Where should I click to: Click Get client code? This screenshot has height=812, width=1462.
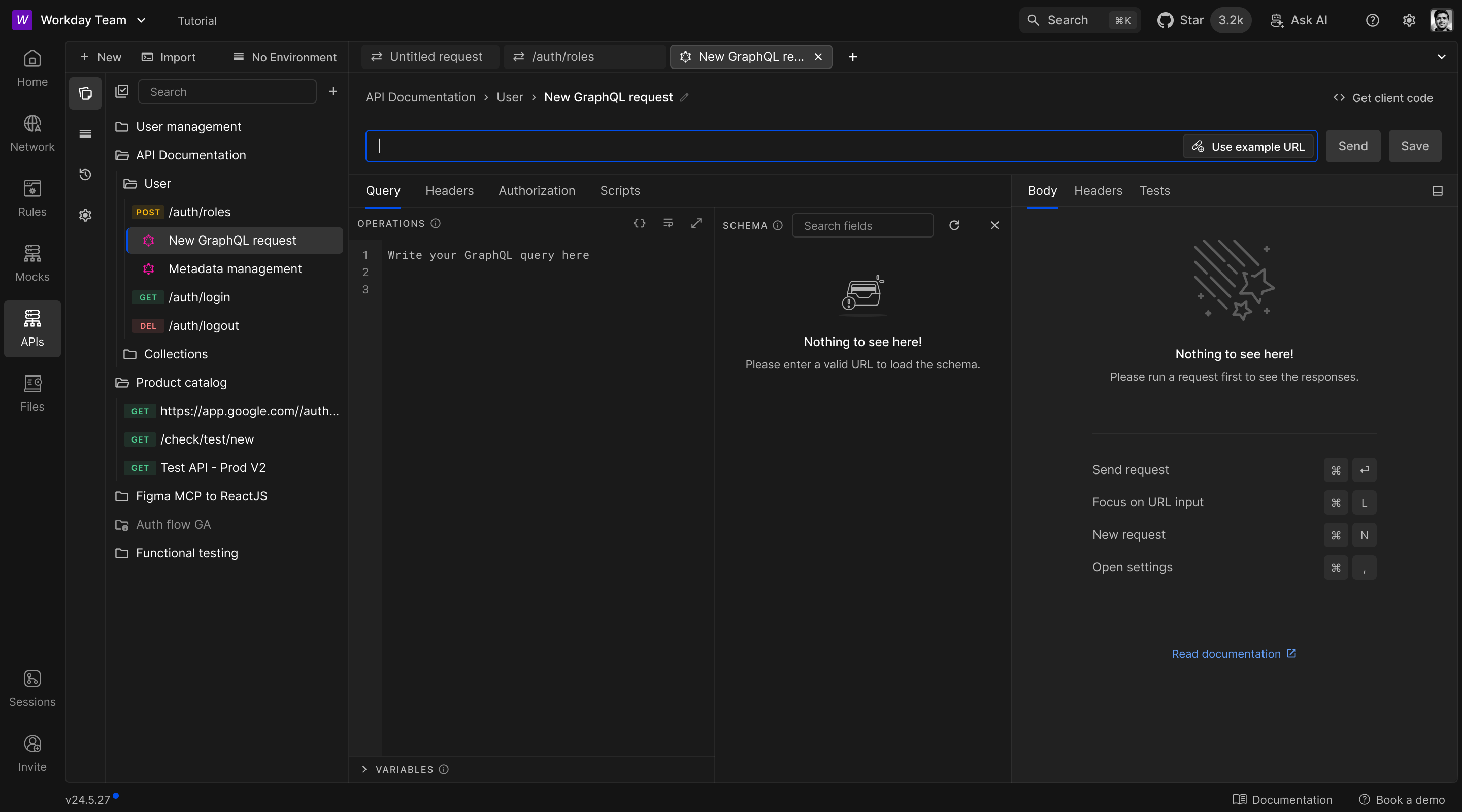1383,97
